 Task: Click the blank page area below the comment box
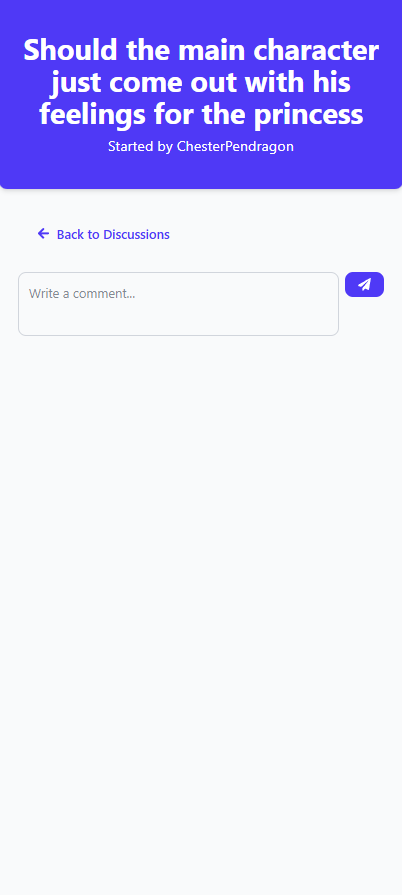point(201,571)
